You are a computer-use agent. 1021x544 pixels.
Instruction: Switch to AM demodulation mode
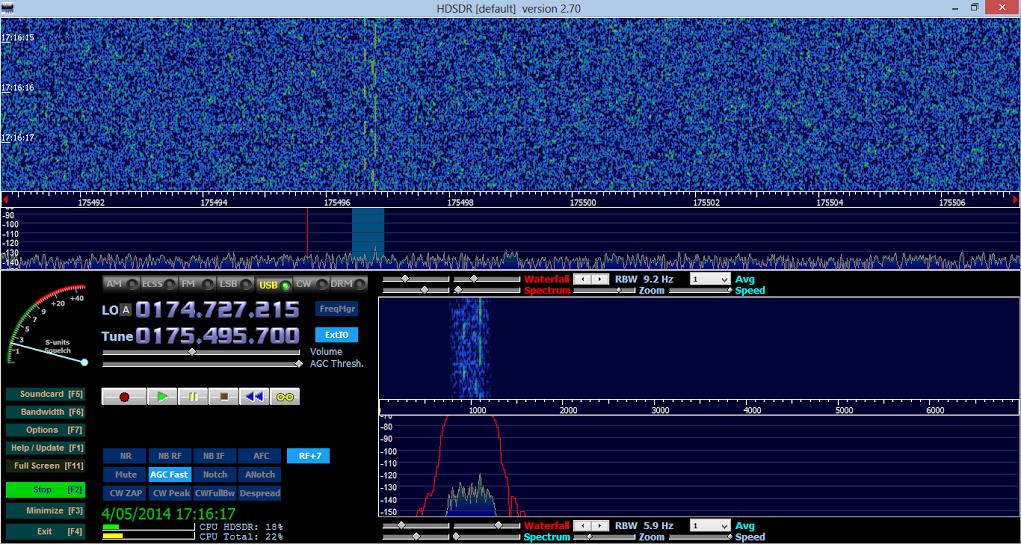(x=121, y=284)
